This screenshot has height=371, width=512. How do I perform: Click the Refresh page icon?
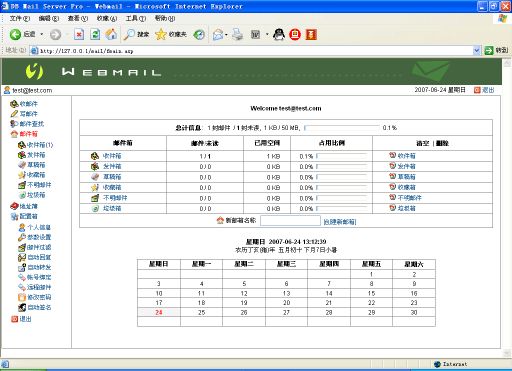(95, 34)
